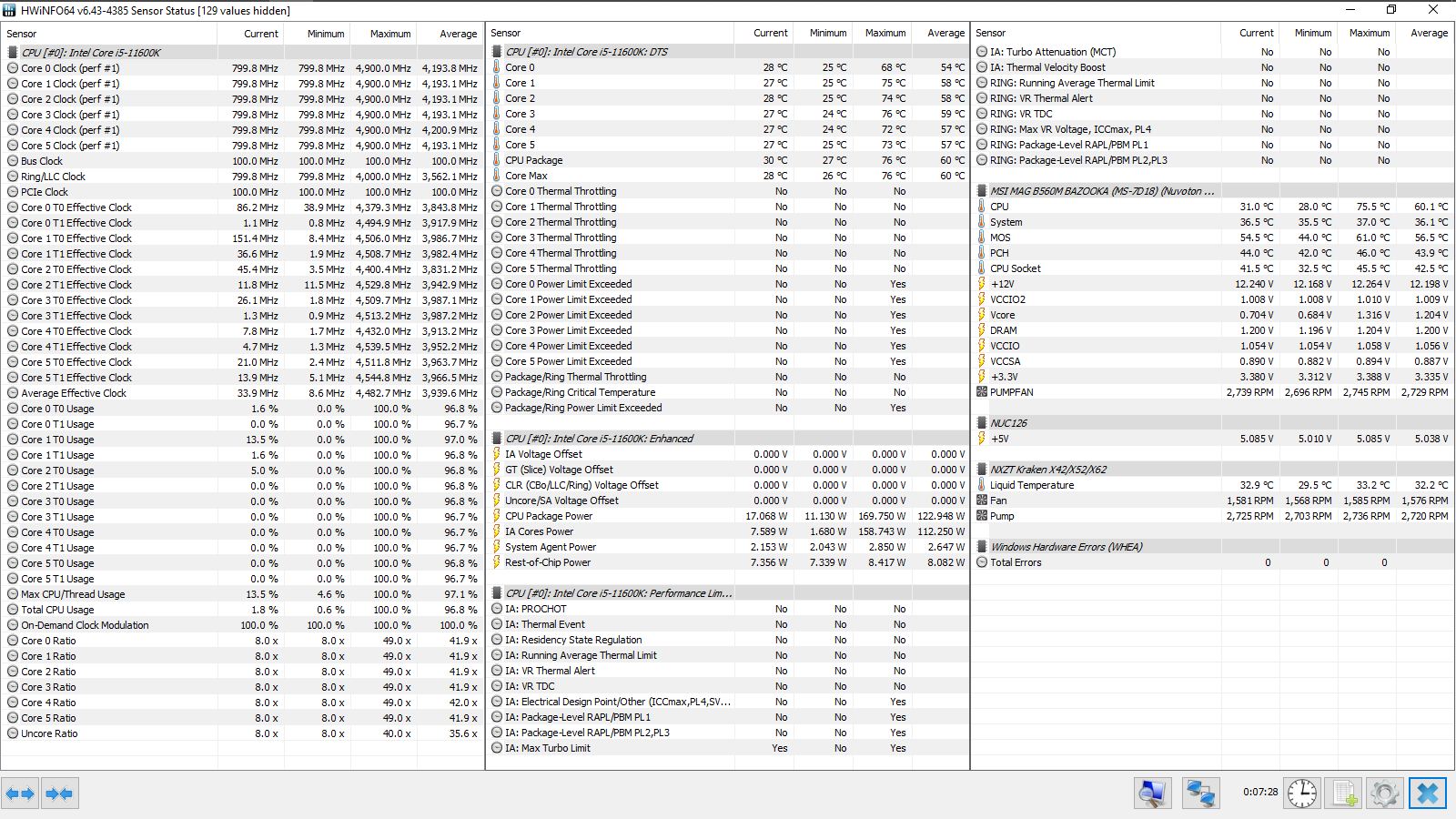
Task: Click the Total Errors circle icon
Action: tap(982, 562)
